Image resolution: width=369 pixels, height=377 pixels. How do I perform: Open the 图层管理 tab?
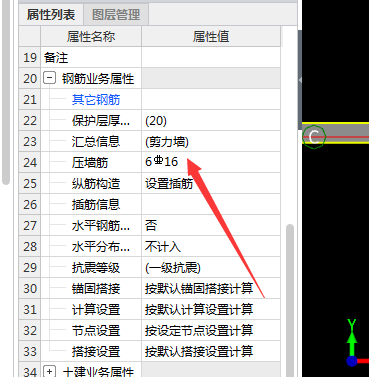[x=116, y=15]
